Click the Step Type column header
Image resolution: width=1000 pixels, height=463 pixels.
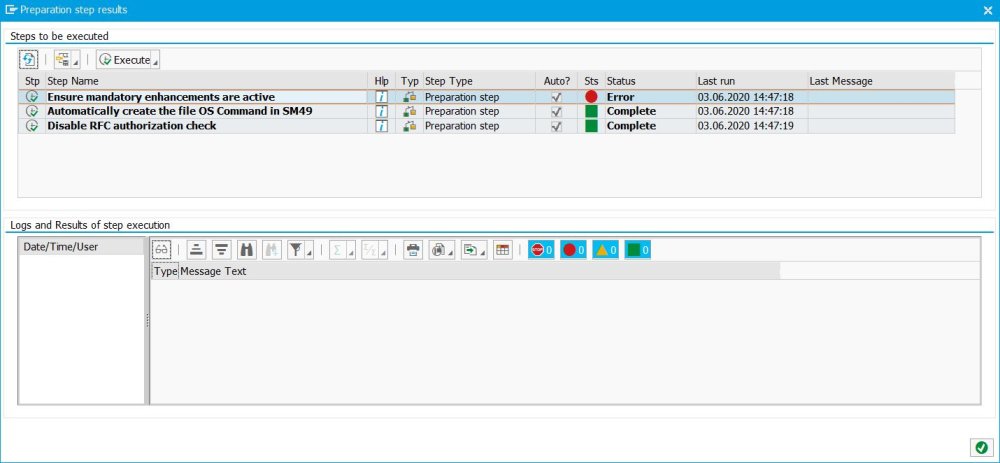tap(479, 81)
